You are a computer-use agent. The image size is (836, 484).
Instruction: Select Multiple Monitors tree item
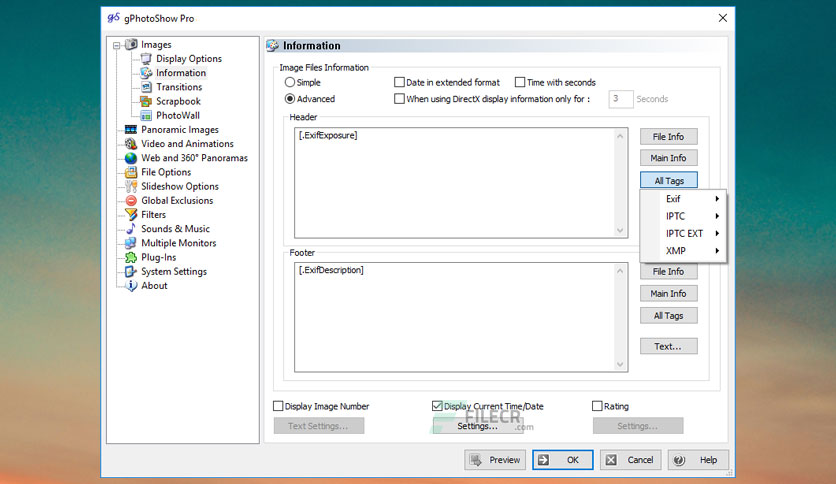179,243
